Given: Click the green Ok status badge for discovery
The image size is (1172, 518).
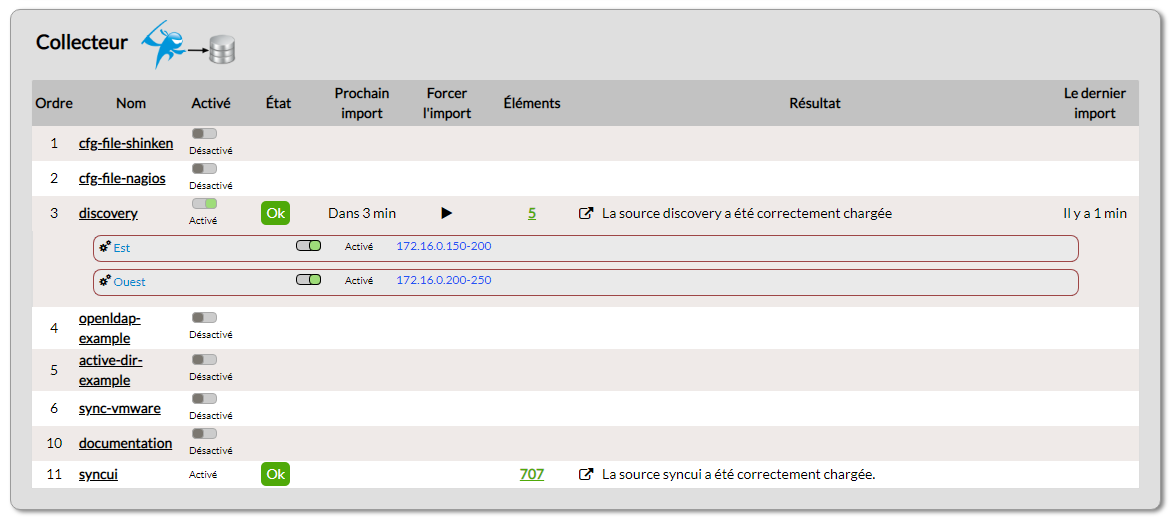Looking at the screenshot, I should [275, 213].
